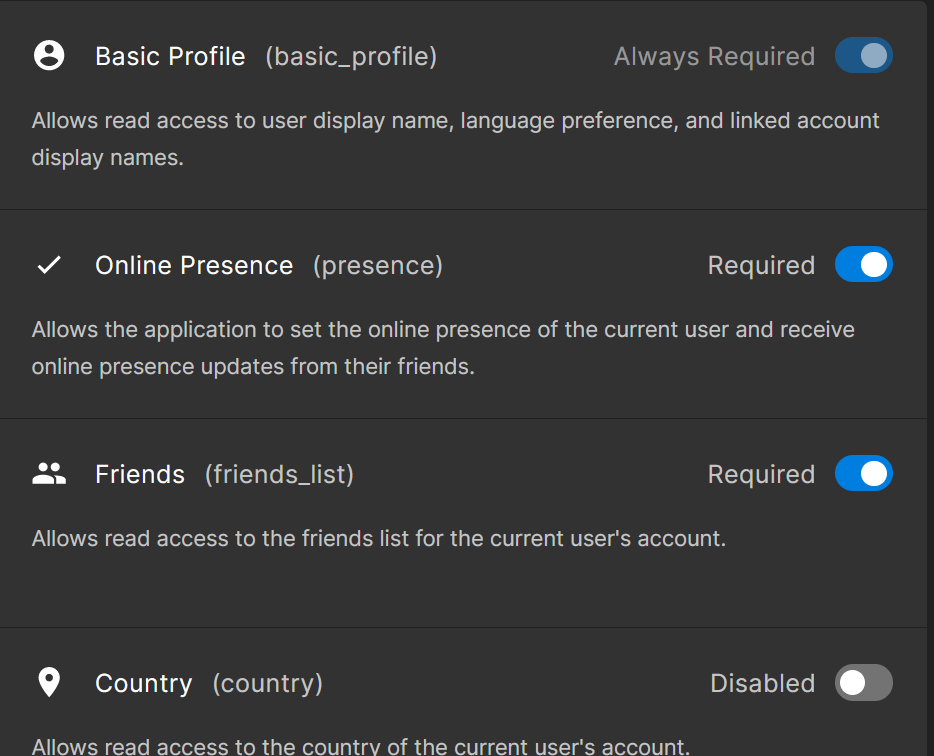Viewport: 934px width, 756px height.
Task: Click the friends list read access description
Action: pyautogui.click(x=378, y=538)
